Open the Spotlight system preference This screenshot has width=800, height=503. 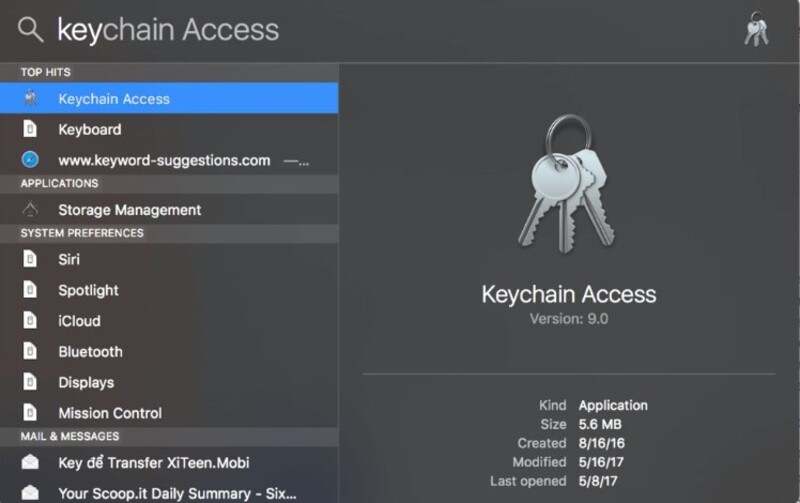click(x=169, y=290)
